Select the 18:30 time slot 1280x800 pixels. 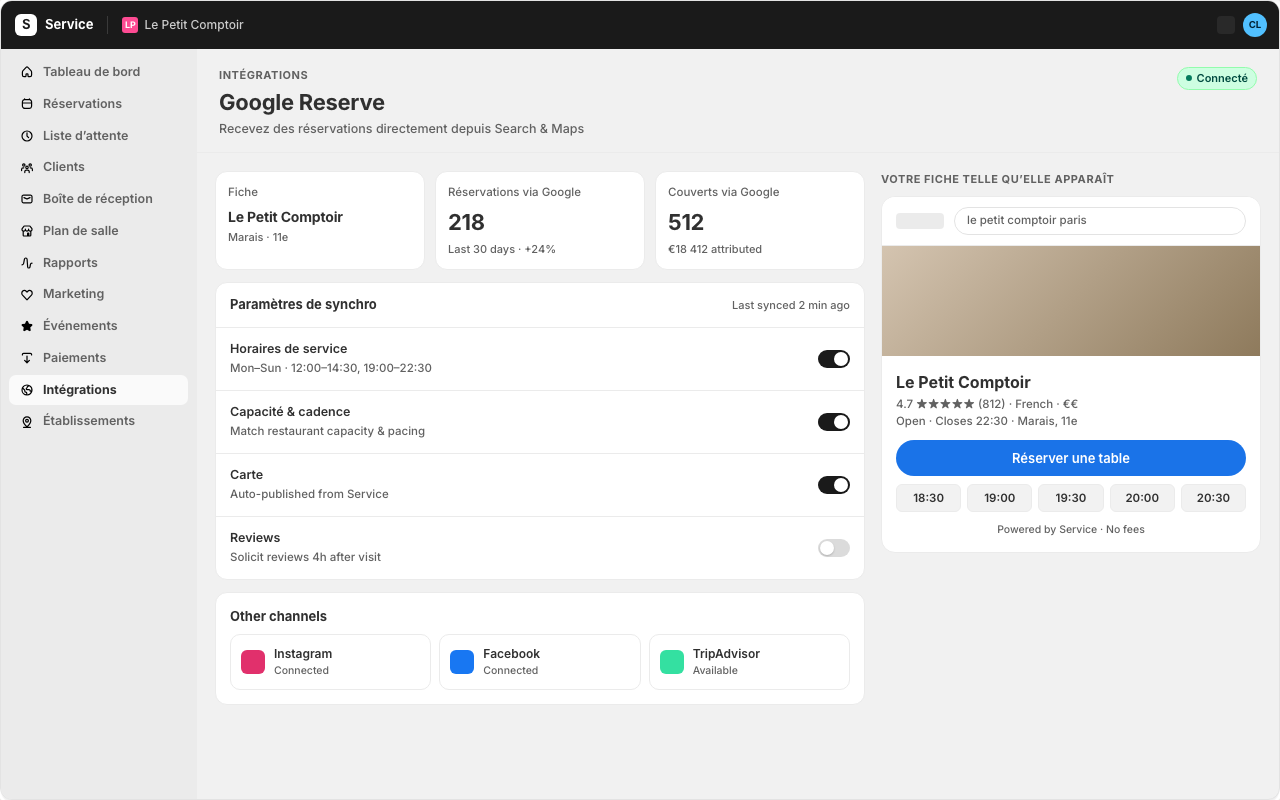click(928, 498)
